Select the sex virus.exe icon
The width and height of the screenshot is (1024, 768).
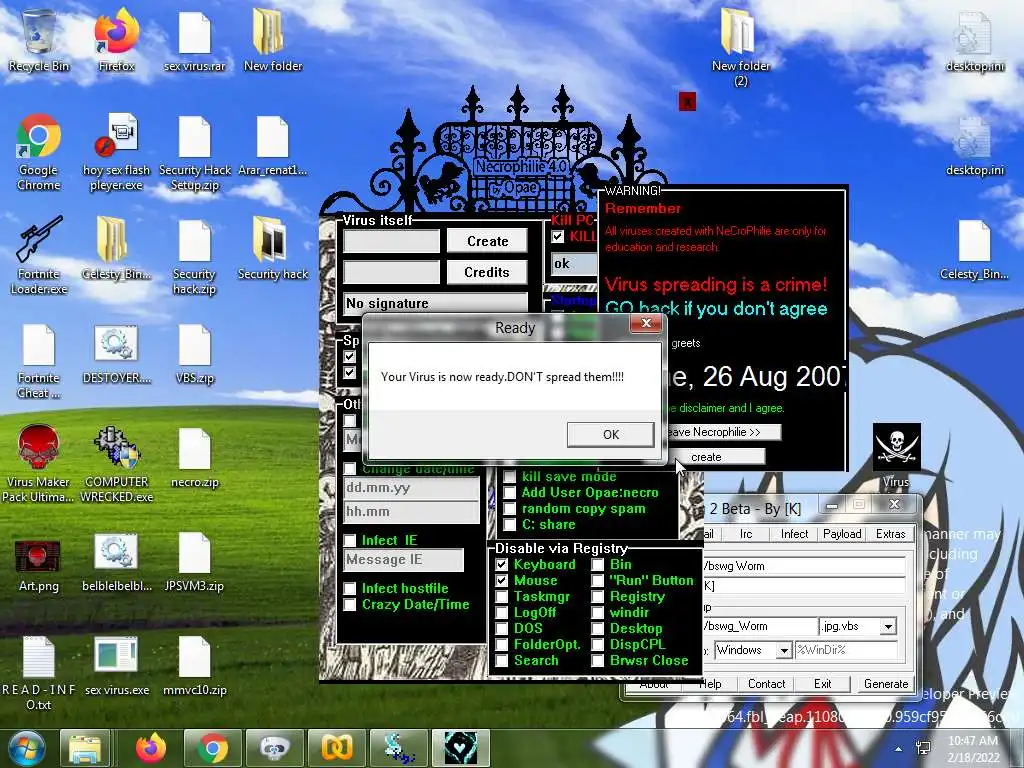[x=116, y=665]
